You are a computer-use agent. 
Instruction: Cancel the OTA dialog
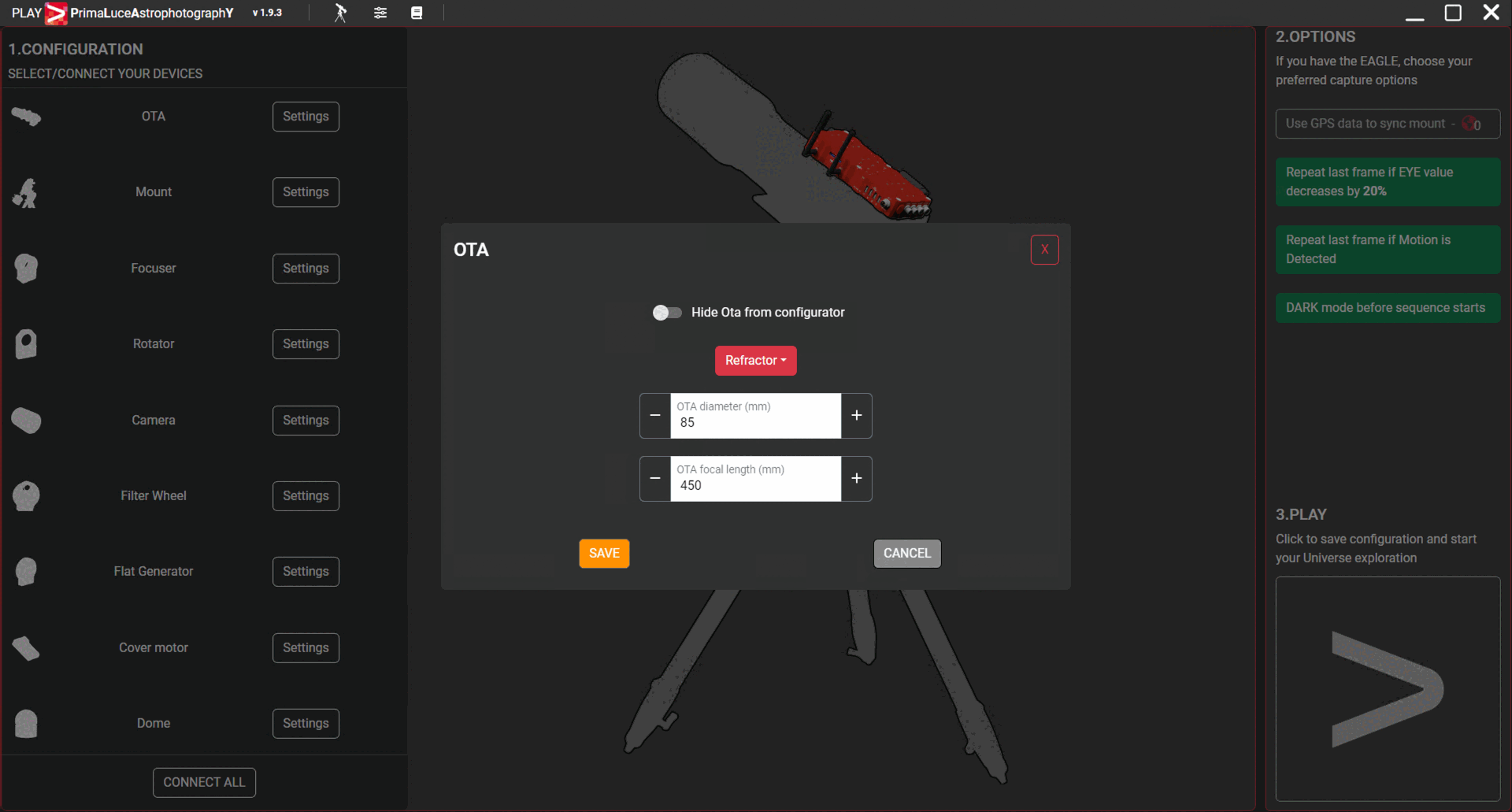pyautogui.click(x=907, y=554)
